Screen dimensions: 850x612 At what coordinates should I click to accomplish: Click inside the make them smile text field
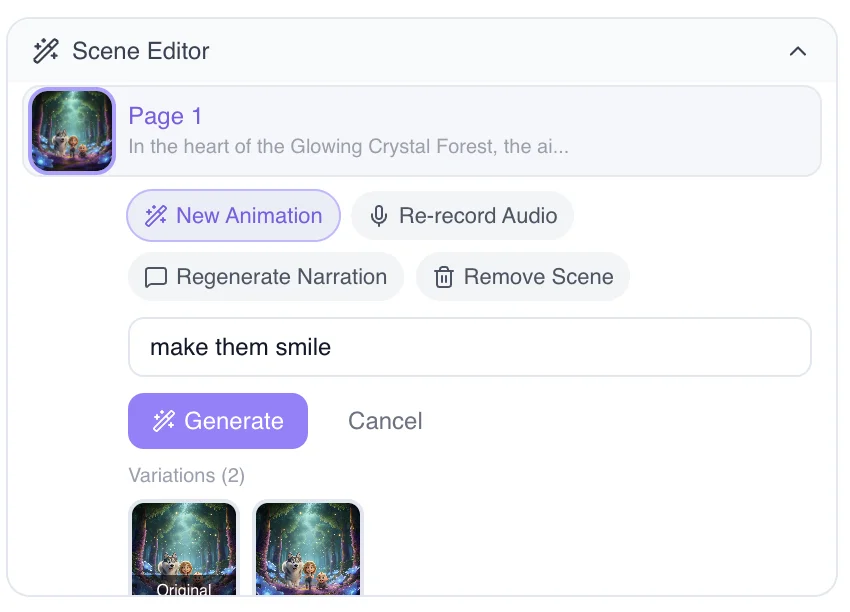pos(470,346)
